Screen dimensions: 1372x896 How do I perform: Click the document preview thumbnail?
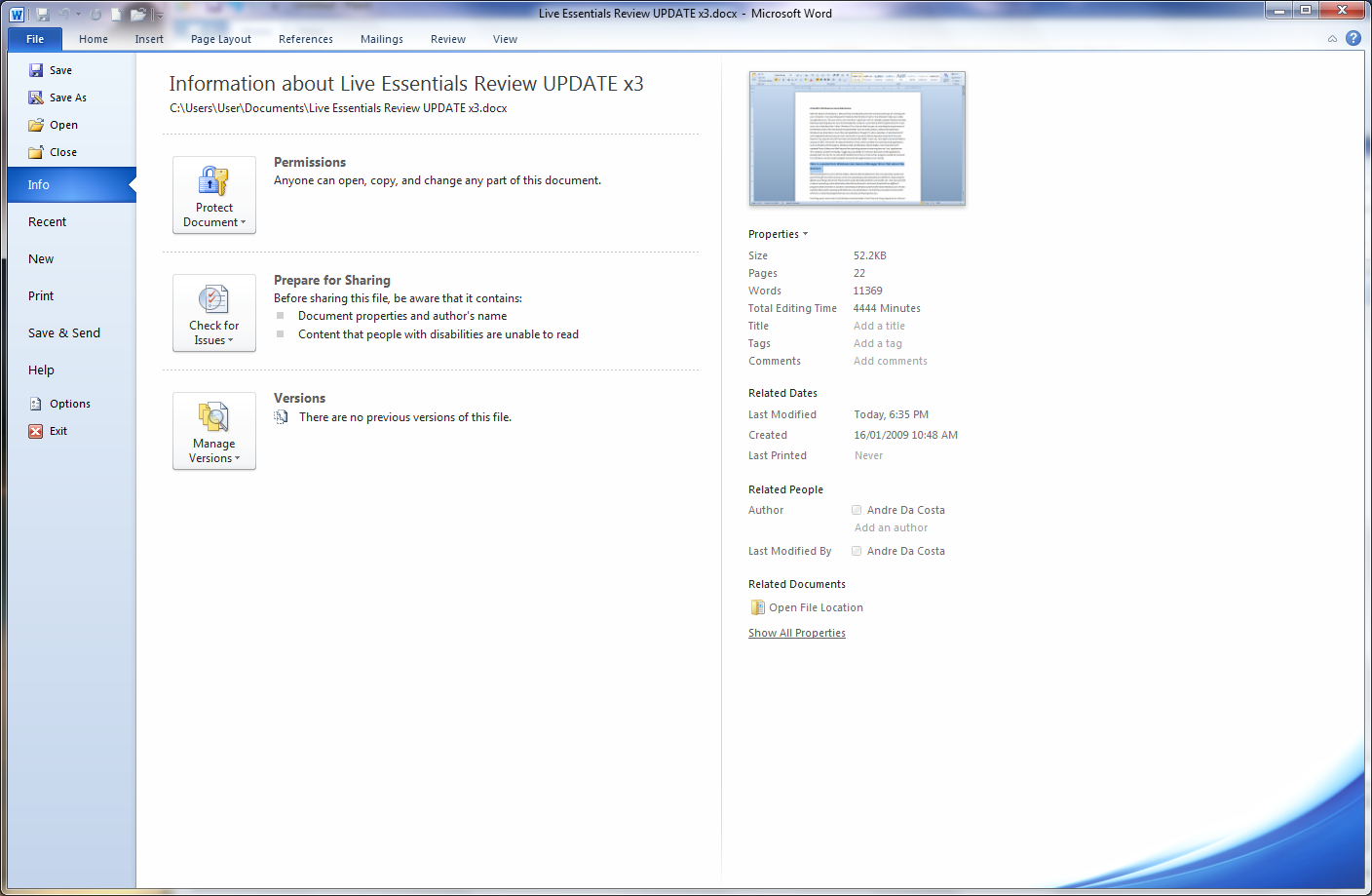click(857, 138)
